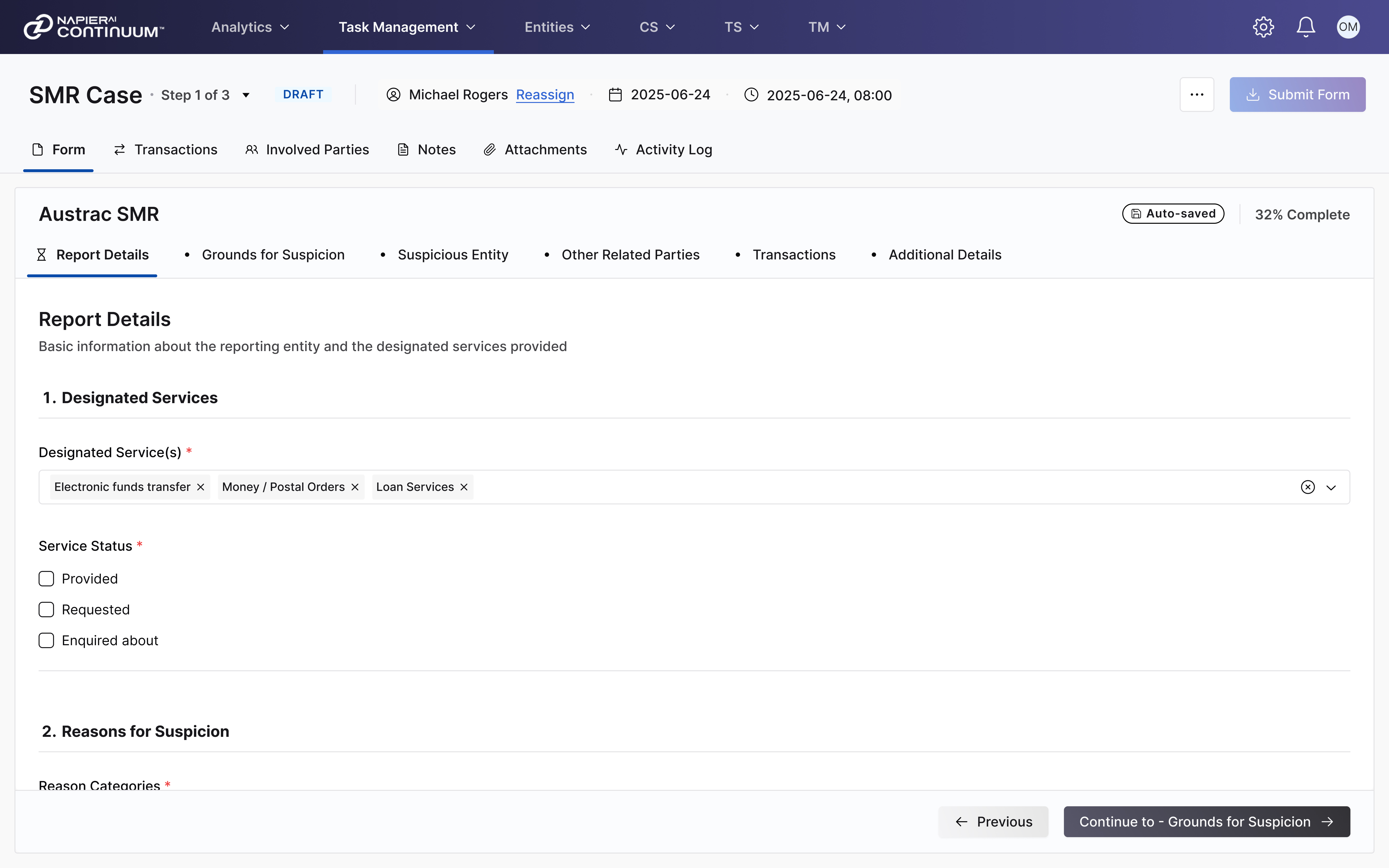The image size is (1389, 868).
Task: Tick the Enquired about checkbox
Action: 47,641
